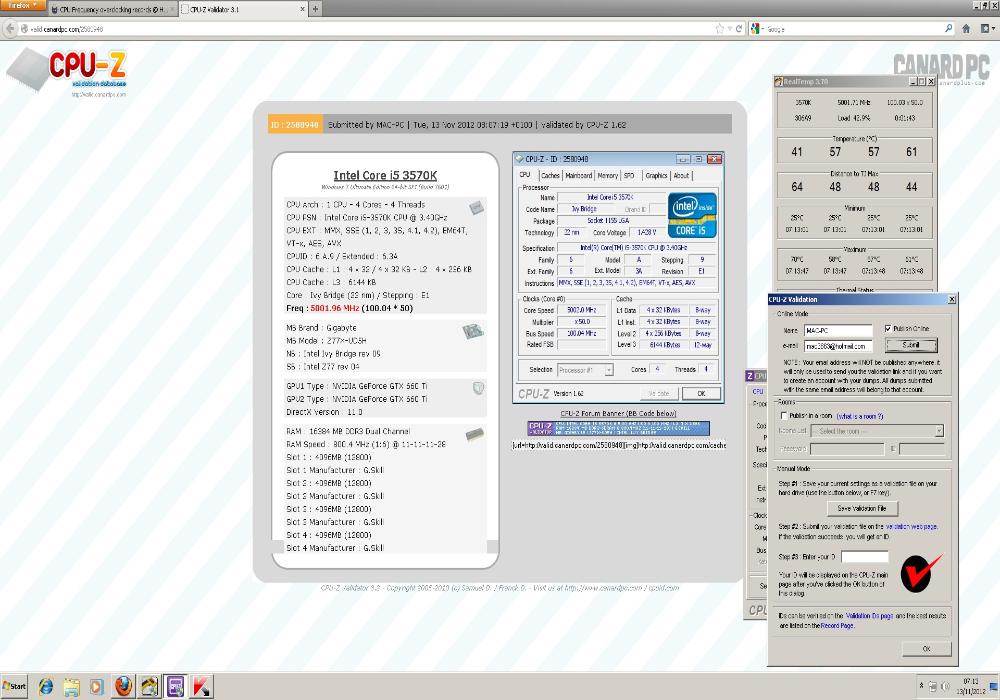Viewport: 1000px width, 700px height.
Task: Click the e-mail field in CPU-Z Validation
Action: 837,346
